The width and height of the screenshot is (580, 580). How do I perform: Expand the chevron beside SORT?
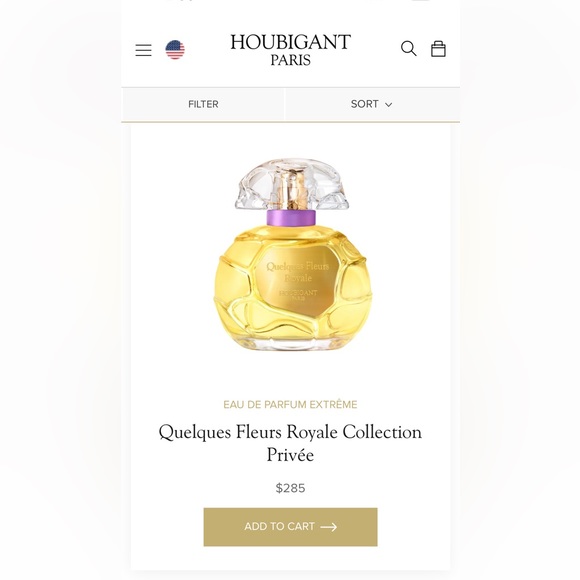click(x=388, y=105)
